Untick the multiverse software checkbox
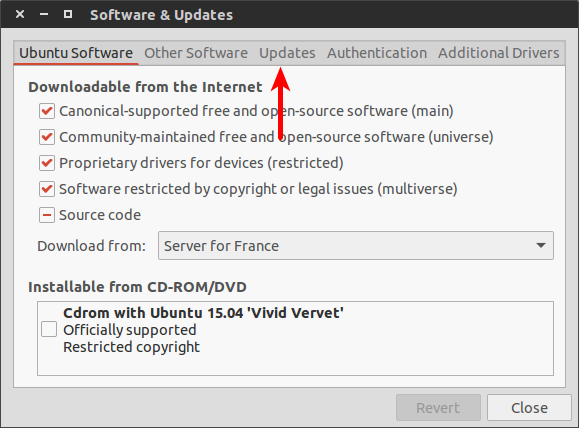The width and height of the screenshot is (579, 428). [x=47, y=189]
